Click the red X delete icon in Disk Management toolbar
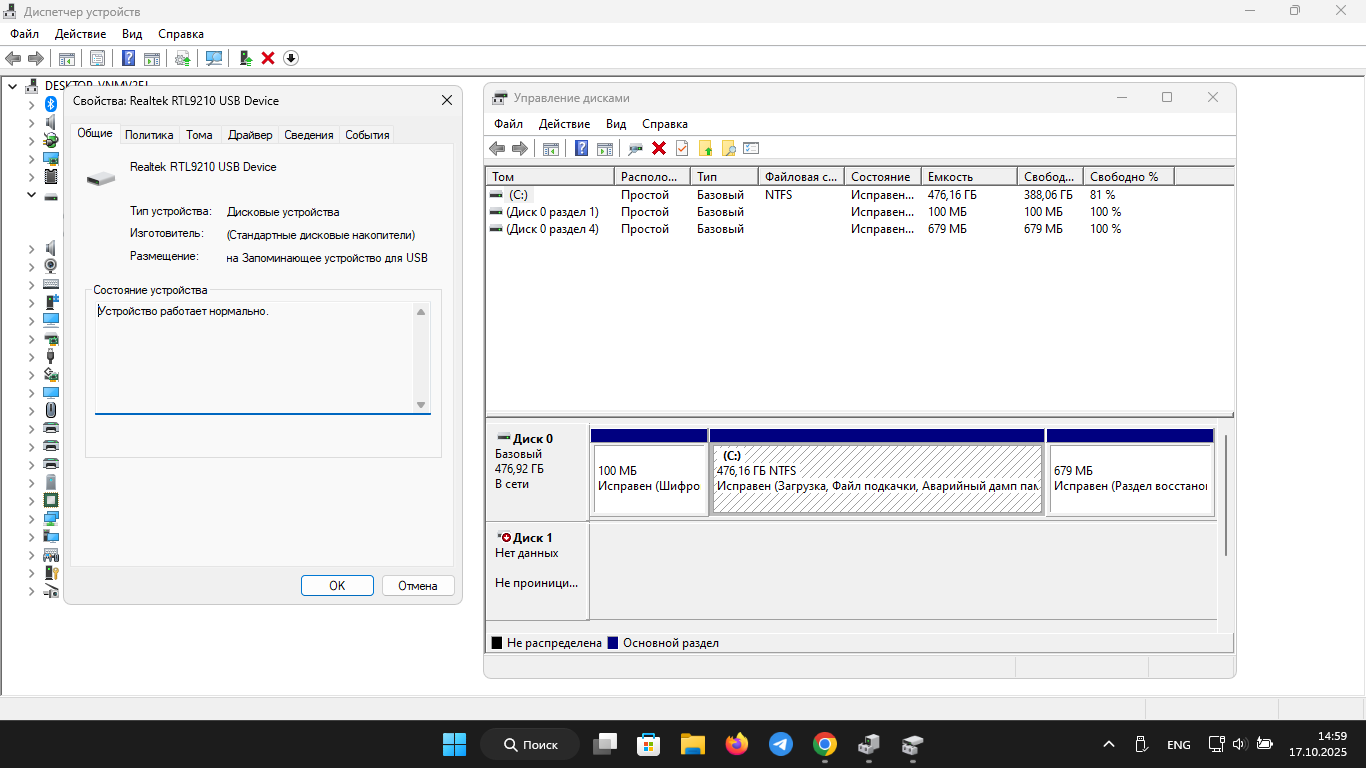This screenshot has width=1366, height=768. pos(659,148)
